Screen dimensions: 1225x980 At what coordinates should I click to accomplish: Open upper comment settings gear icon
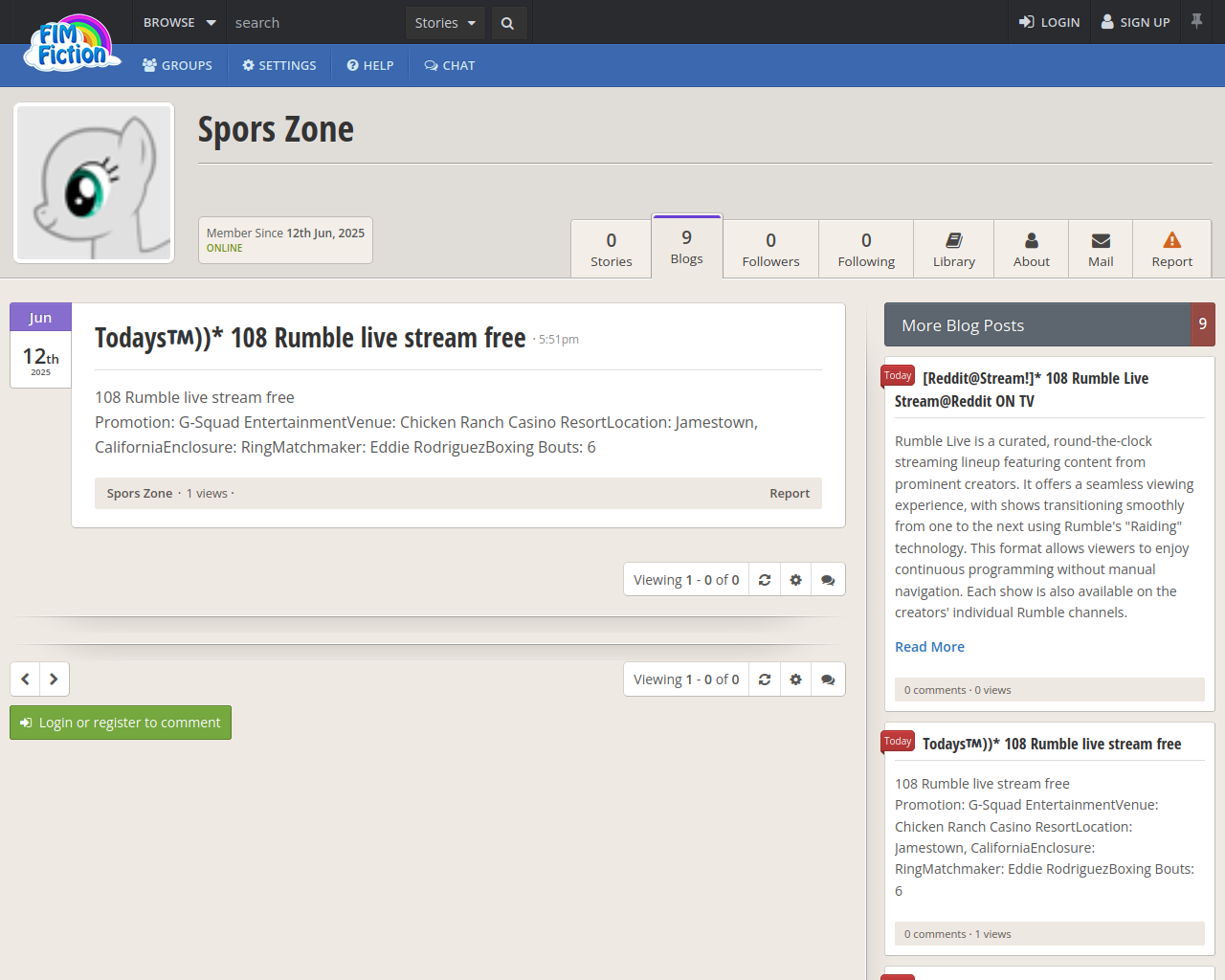[796, 580]
